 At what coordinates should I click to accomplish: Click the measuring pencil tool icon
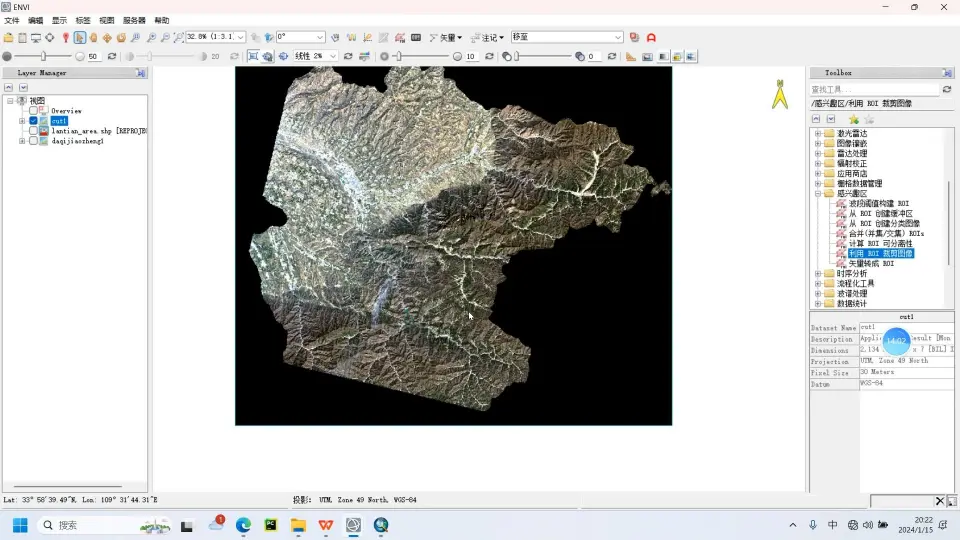point(367,37)
